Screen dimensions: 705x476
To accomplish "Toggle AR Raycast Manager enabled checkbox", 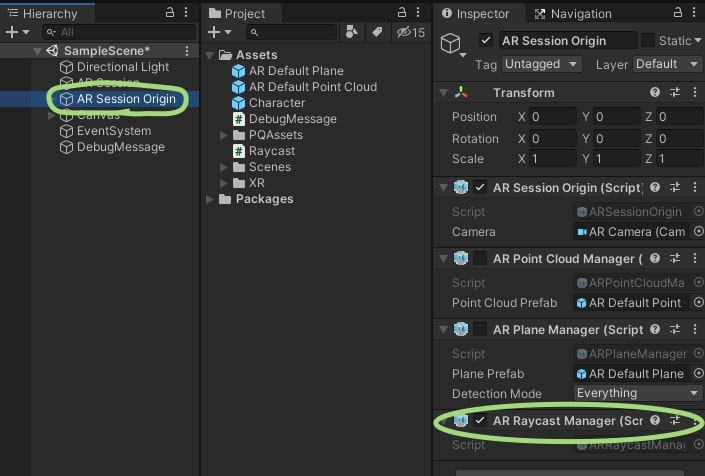I will click(480, 421).
